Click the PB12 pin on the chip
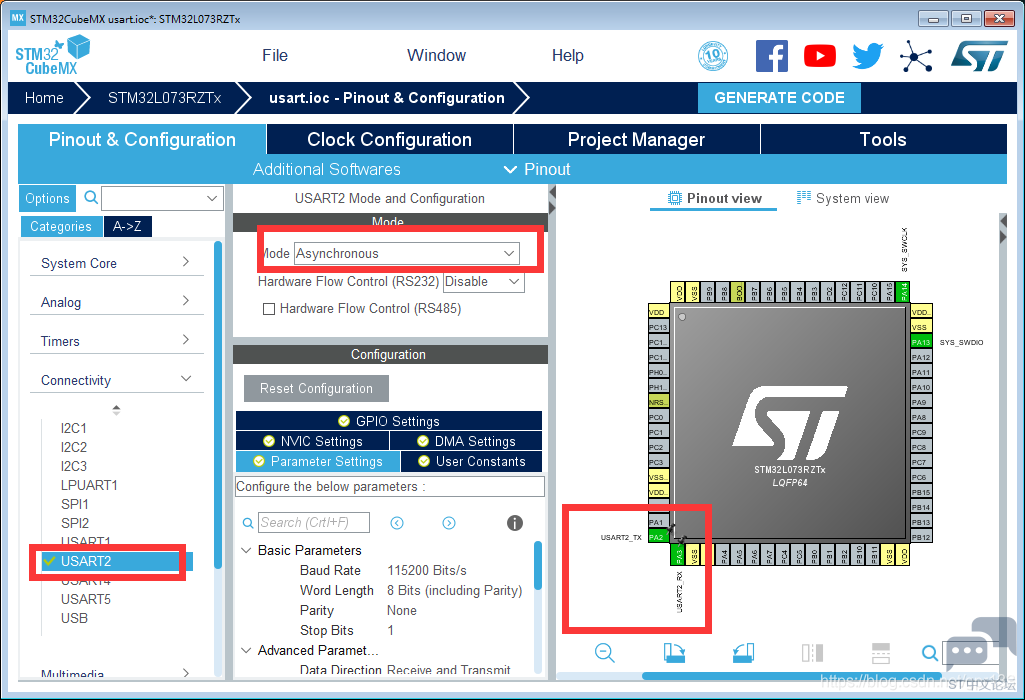 point(921,537)
